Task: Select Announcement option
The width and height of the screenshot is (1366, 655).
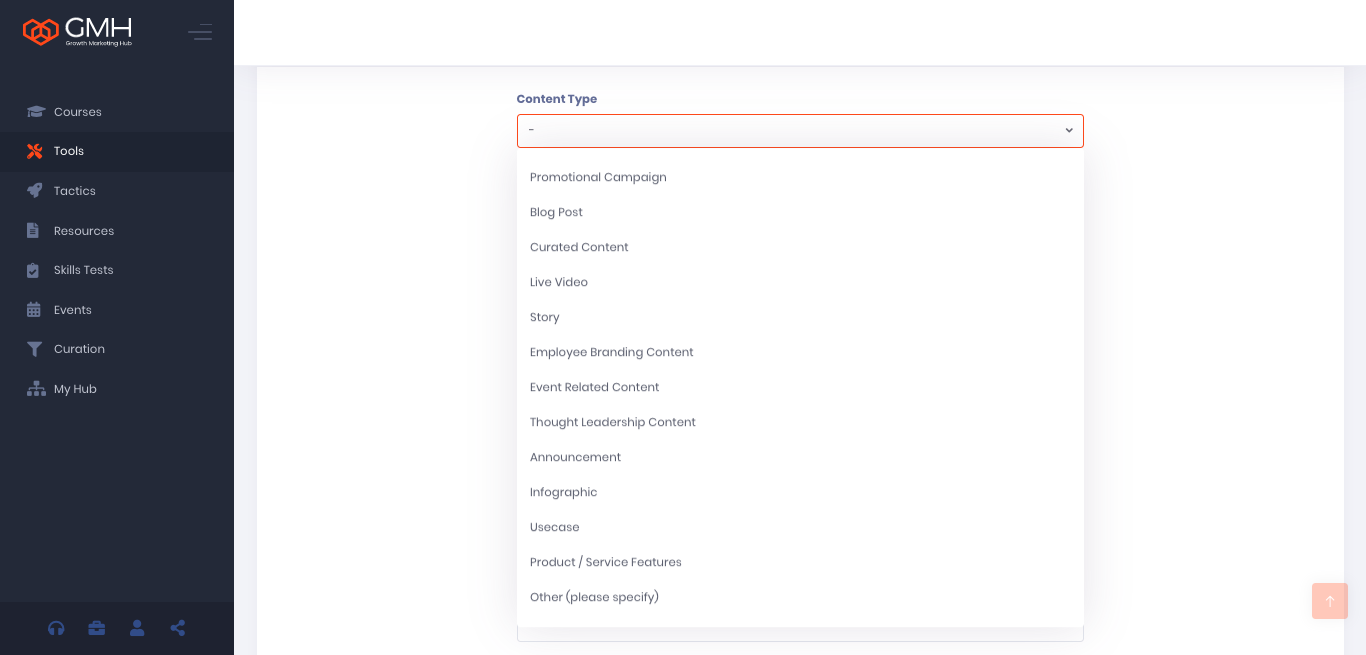Action: (800, 457)
